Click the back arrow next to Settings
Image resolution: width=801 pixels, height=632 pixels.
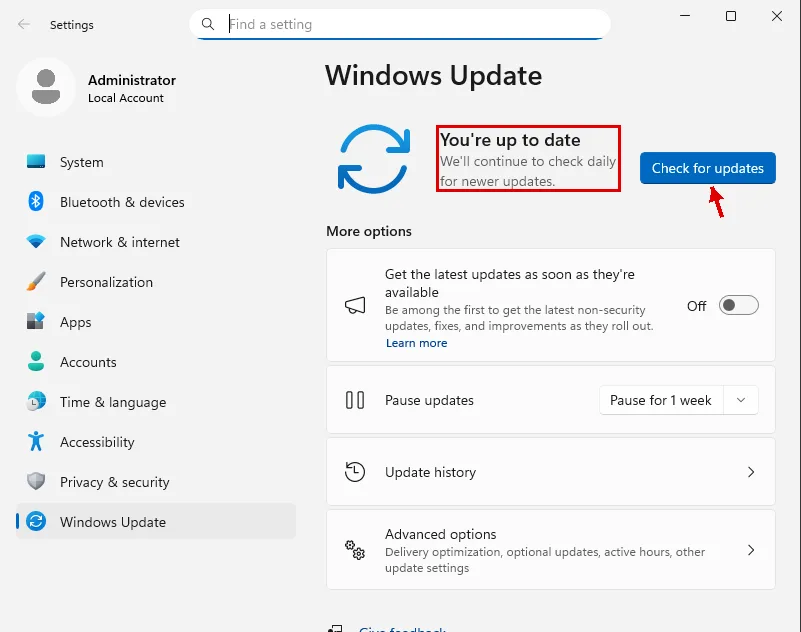tap(23, 24)
